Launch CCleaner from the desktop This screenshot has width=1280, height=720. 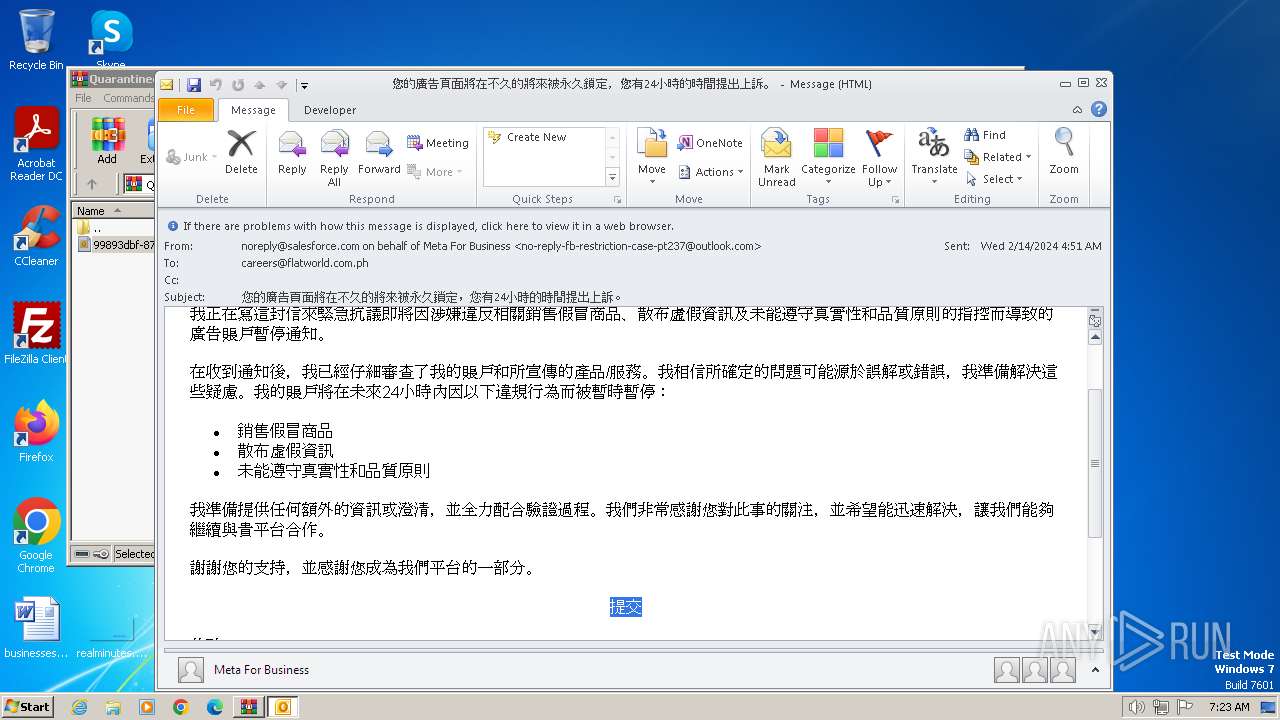36,236
